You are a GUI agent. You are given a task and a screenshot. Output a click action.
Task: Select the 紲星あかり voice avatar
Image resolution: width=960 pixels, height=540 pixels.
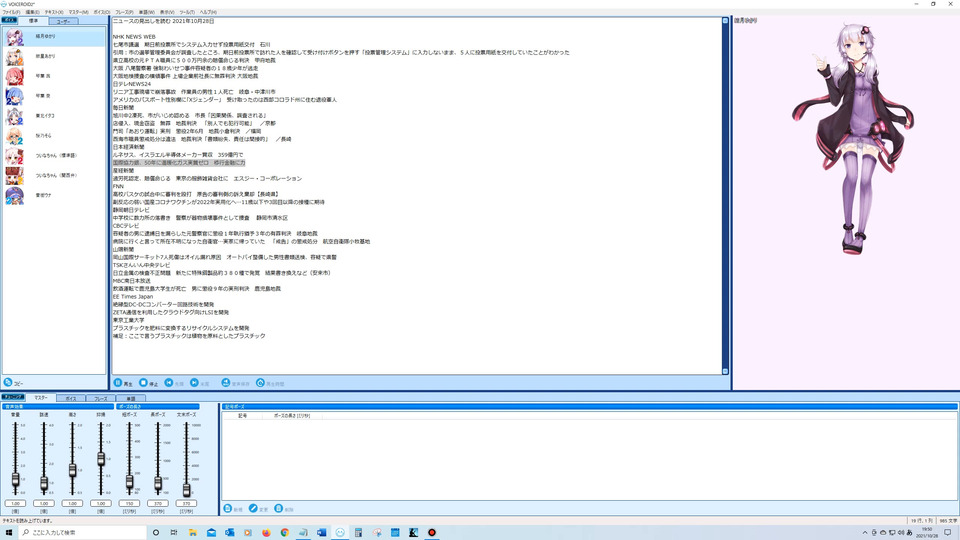coord(14,56)
